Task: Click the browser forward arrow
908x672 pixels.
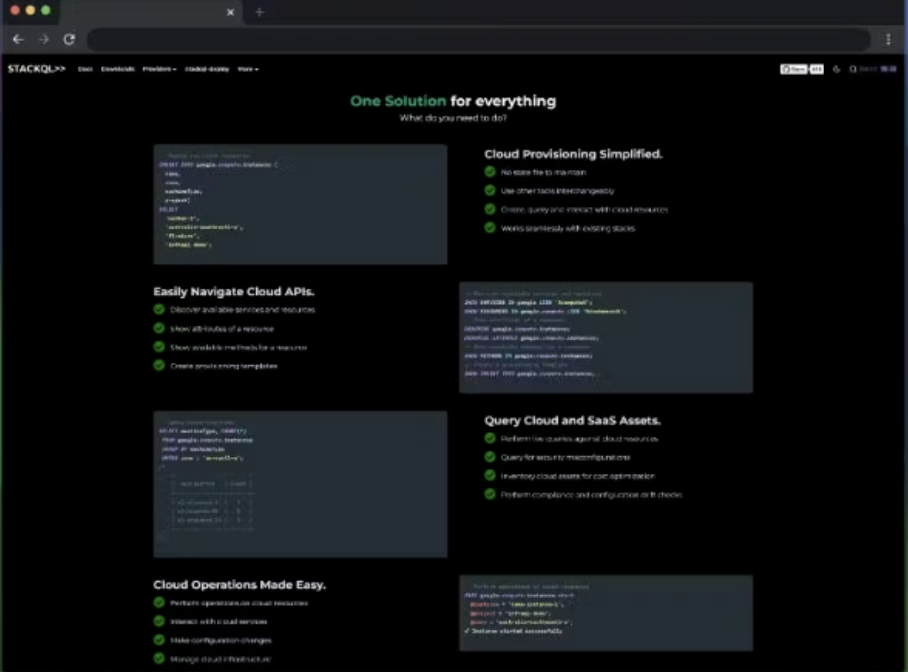Action: [x=44, y=39]
